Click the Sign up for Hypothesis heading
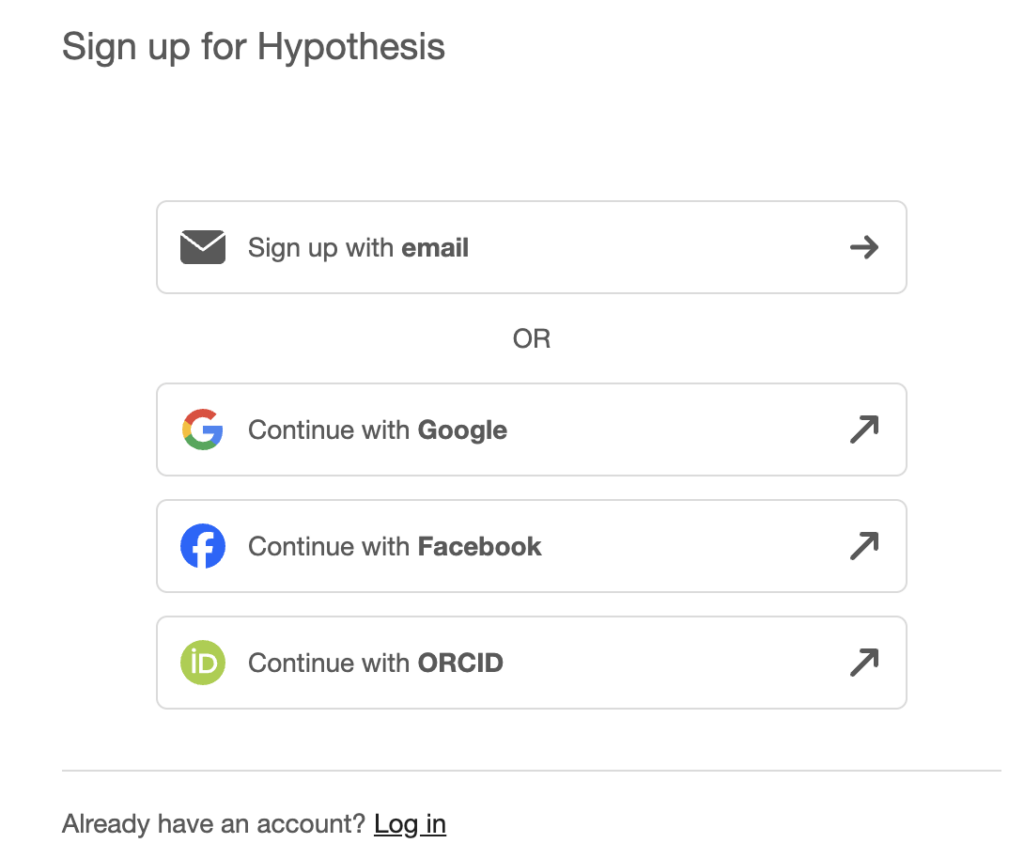This screenshot has height=859, width=1024. tap(253, 46)
